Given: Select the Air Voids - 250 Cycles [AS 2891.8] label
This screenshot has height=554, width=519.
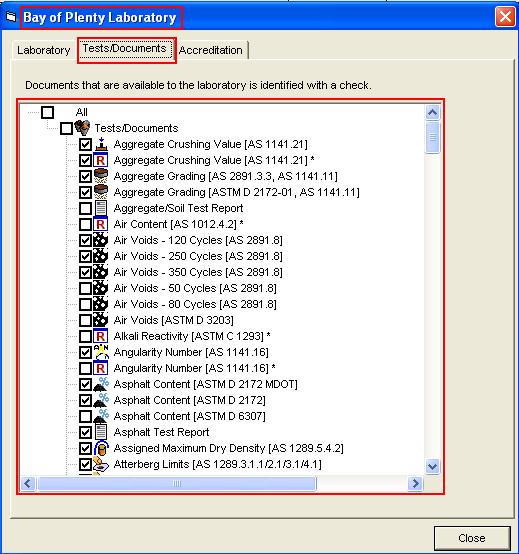Looking at the screenshot, I should point(198,256).
